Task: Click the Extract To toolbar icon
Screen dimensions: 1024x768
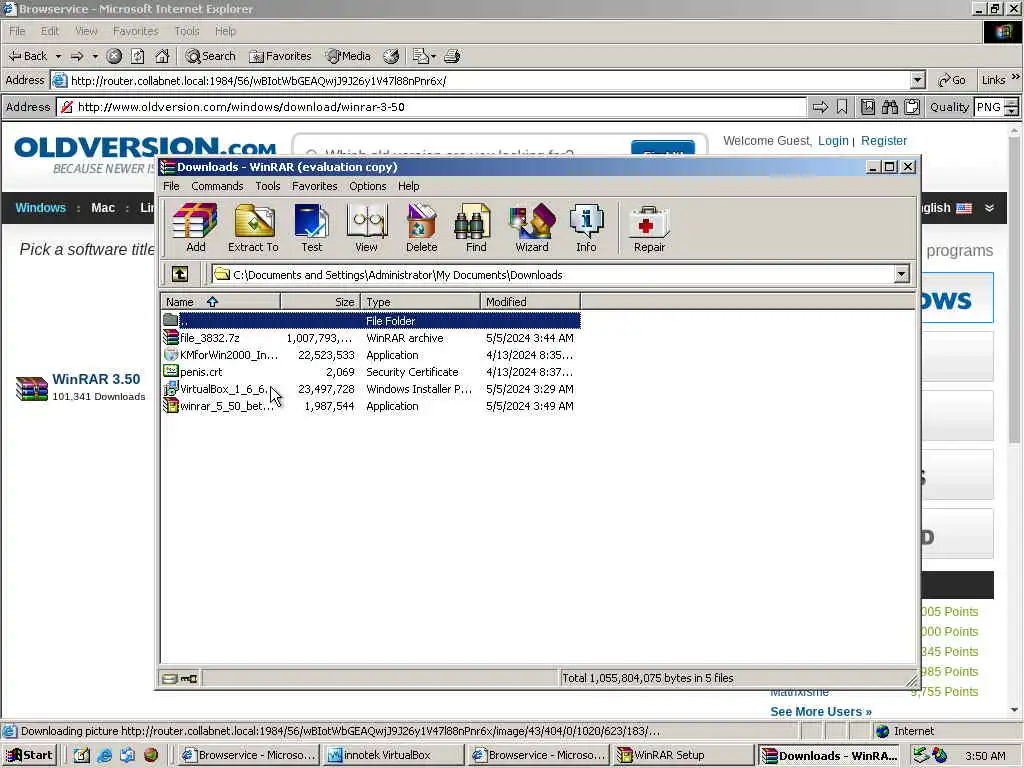Action: [x=253, y=227]
